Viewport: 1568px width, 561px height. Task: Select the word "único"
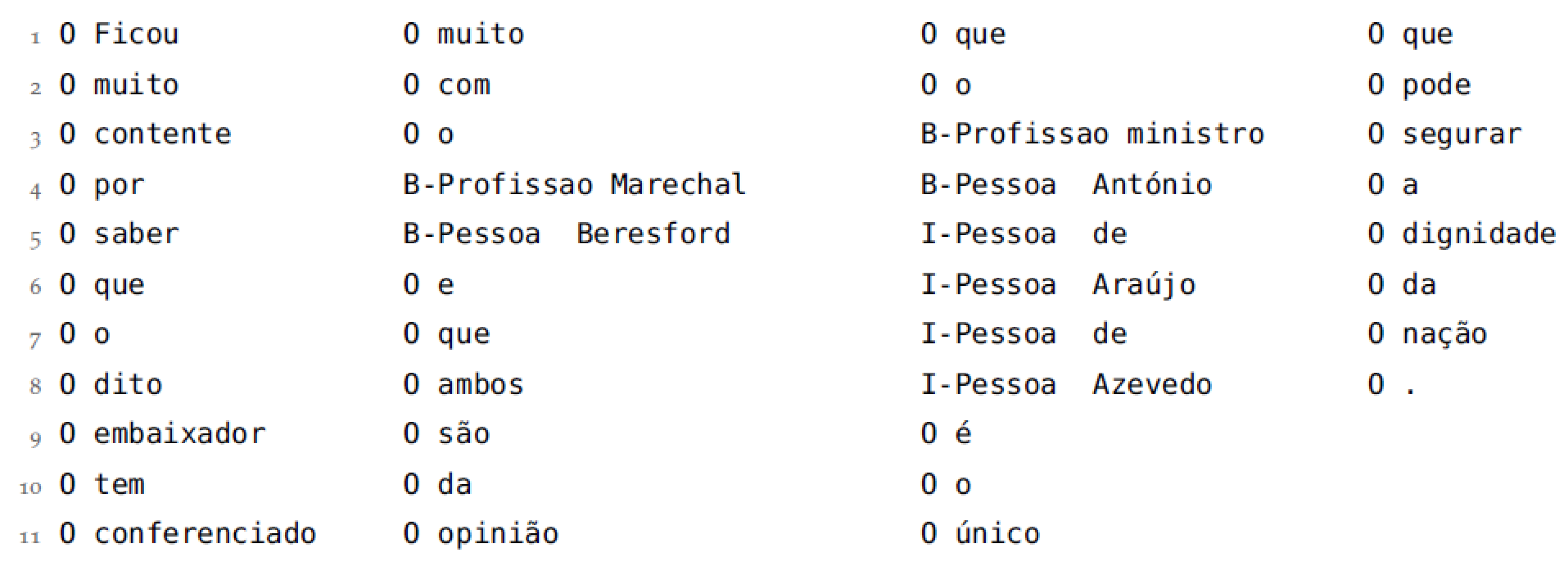997,534
